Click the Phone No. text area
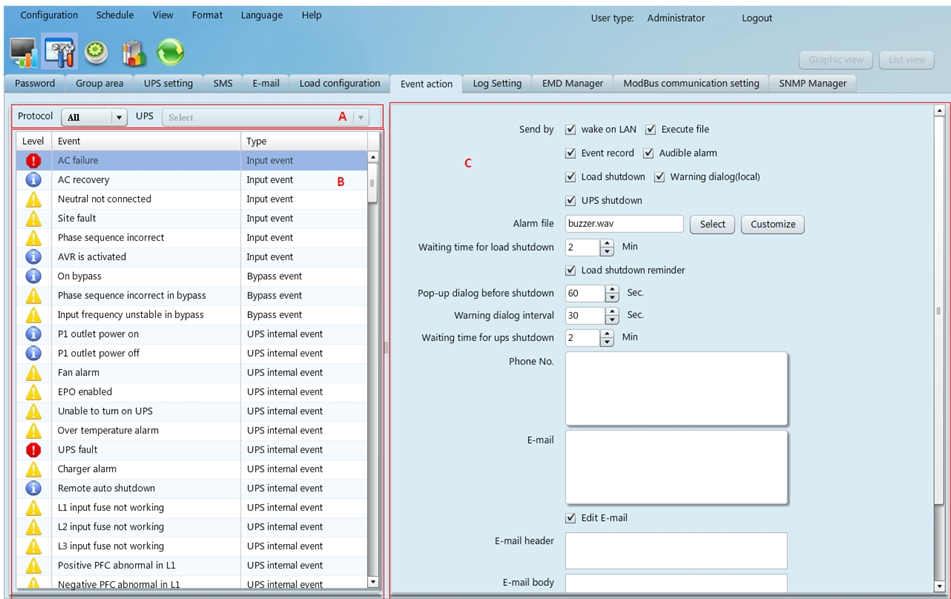The image size is (951, 599). click(676, 389)
